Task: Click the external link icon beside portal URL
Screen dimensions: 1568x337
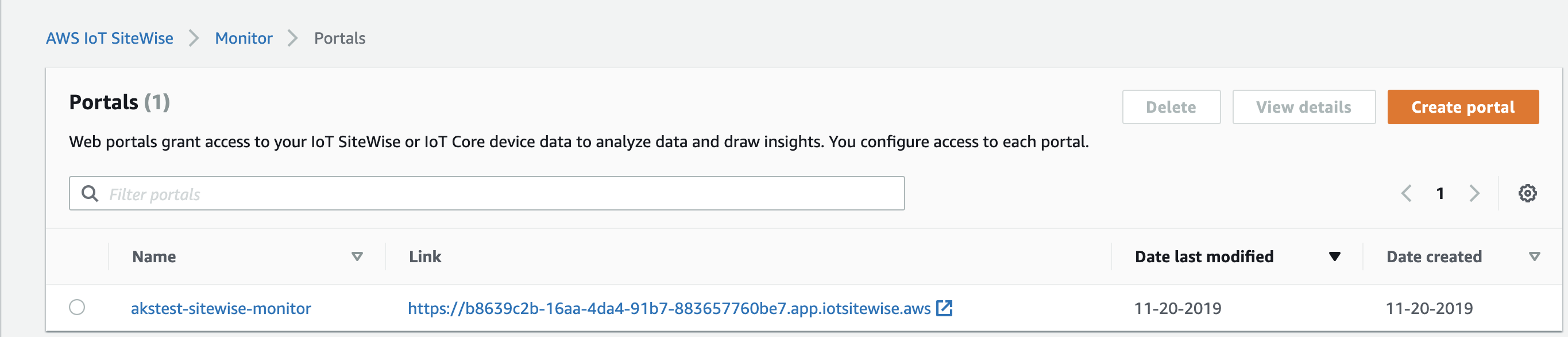Action: [x=944, y=308]
